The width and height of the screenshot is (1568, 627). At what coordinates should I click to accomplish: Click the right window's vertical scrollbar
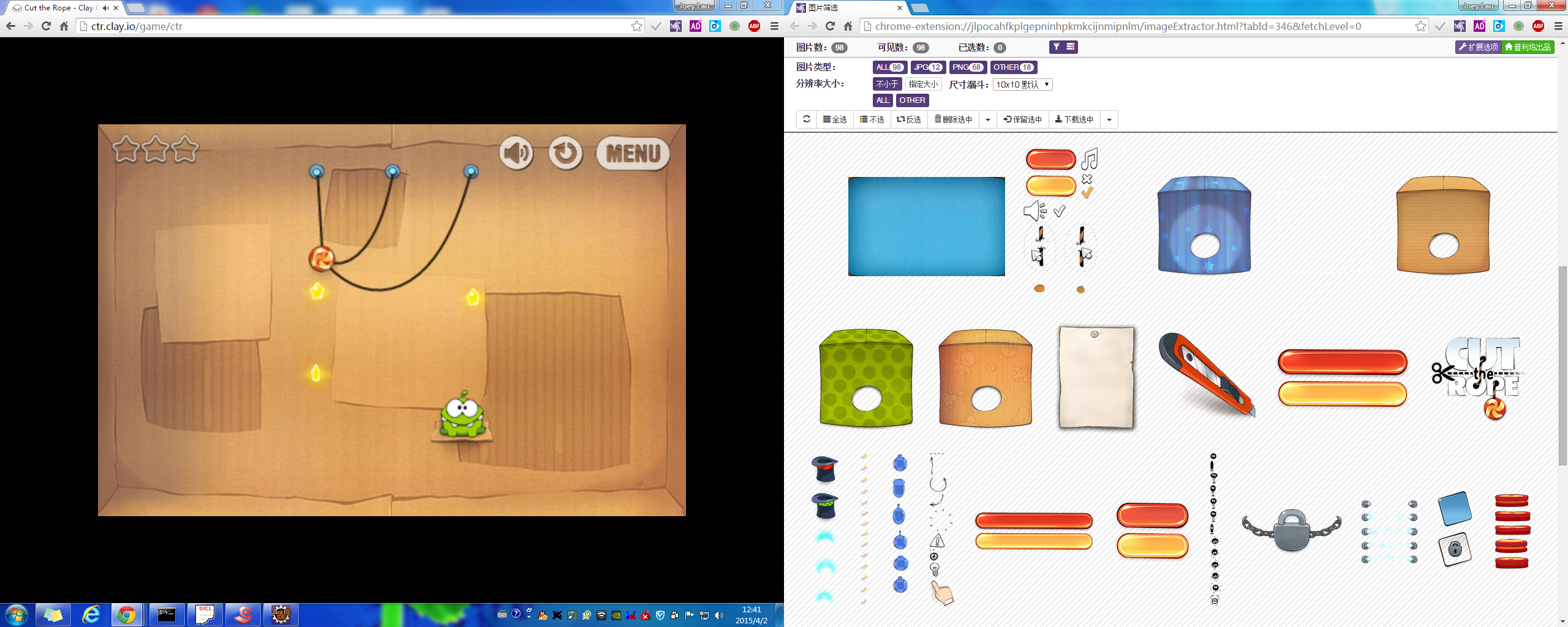pyautogui.click(x=1562, y=366)
